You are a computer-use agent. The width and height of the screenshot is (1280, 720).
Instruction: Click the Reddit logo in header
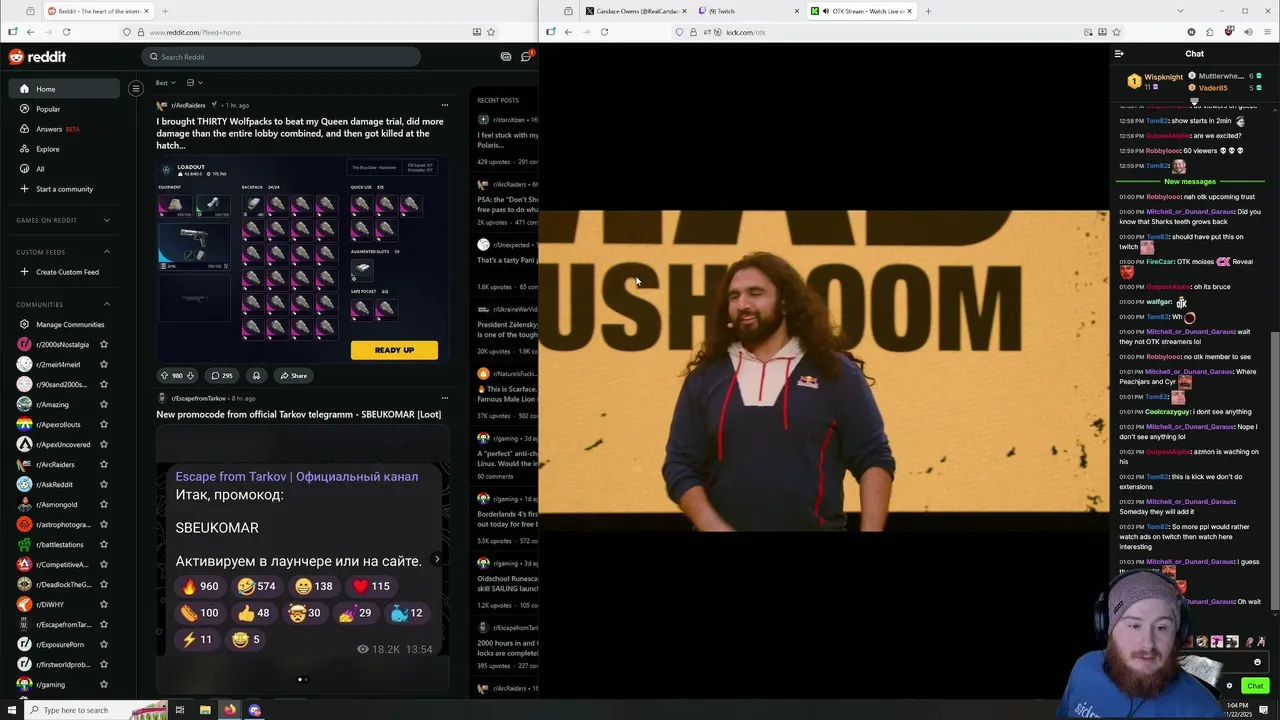tap(37, 57)
